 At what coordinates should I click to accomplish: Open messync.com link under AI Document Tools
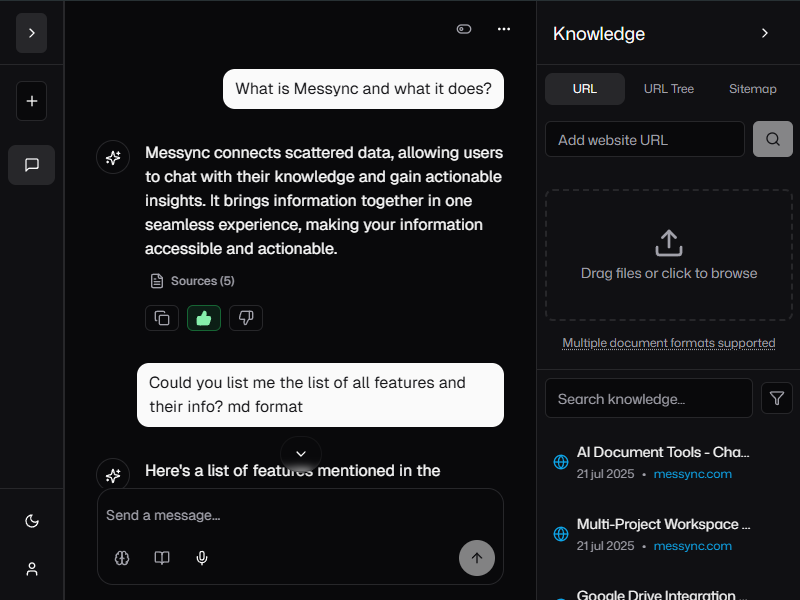[692, 474]
